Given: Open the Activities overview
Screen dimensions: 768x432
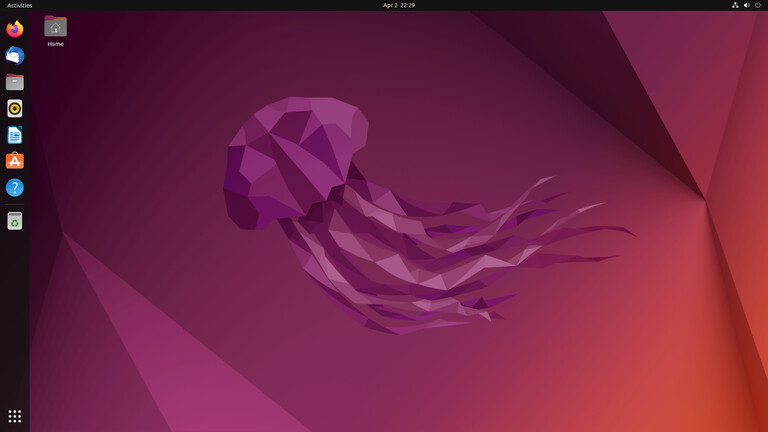Looking at the screenshot, I should pyautogui.click(x=20, y=5).
